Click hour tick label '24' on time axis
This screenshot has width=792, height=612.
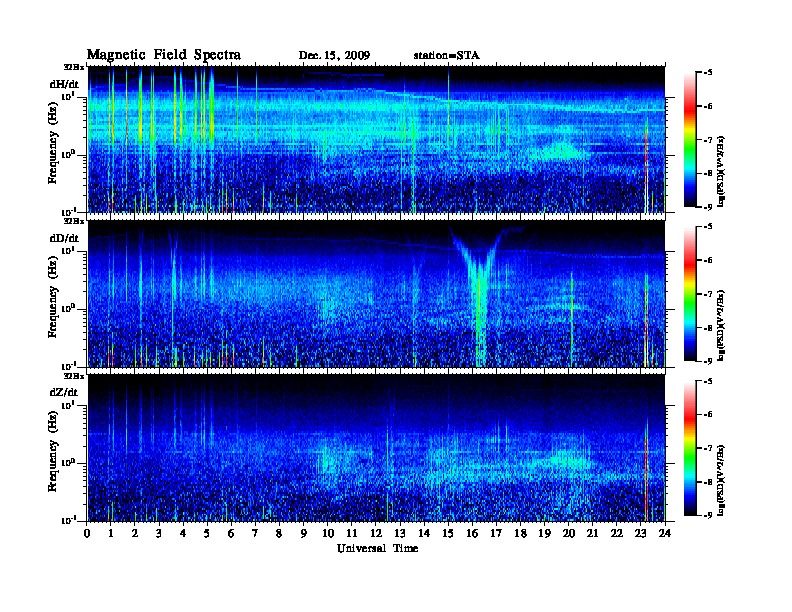[665, 533]
